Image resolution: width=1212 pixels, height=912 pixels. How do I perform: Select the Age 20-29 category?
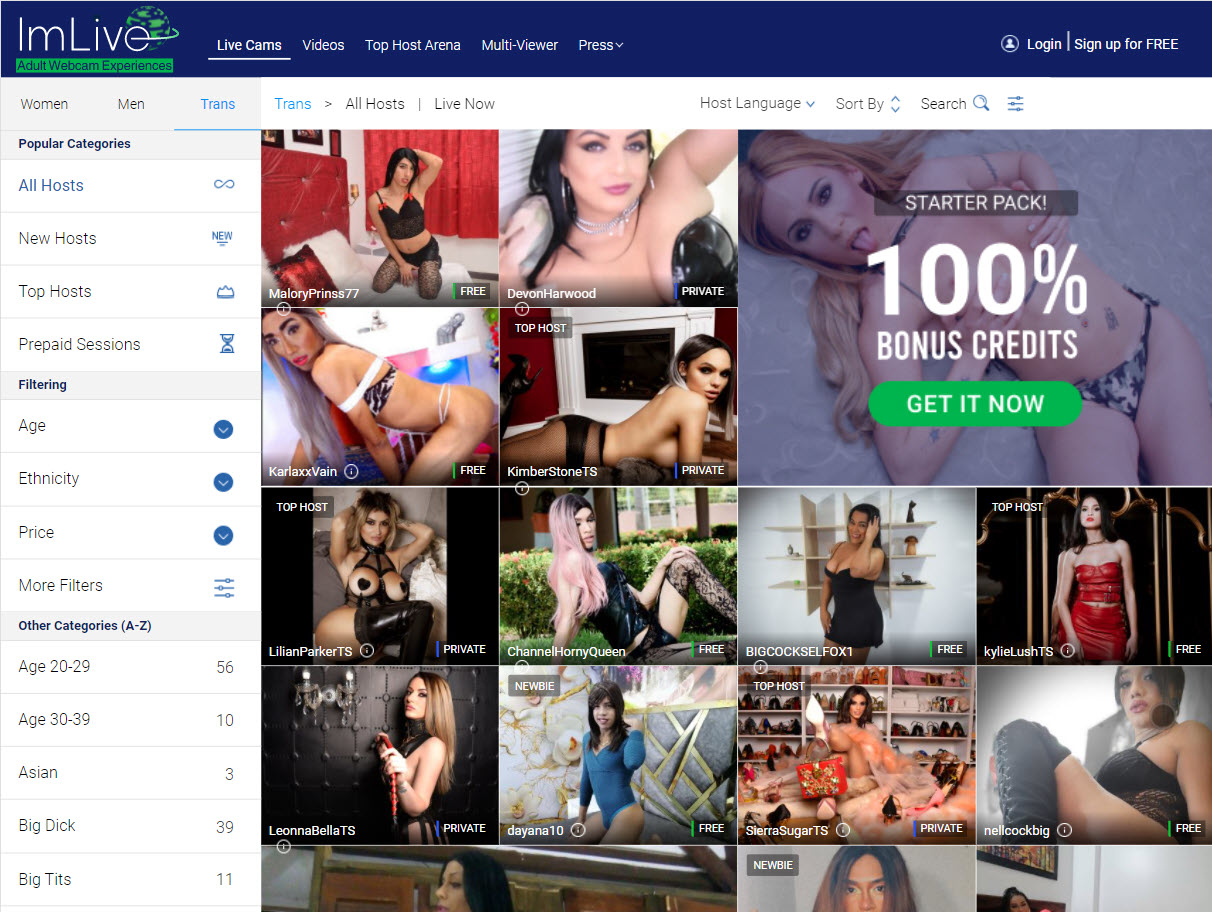click(130, 667)
